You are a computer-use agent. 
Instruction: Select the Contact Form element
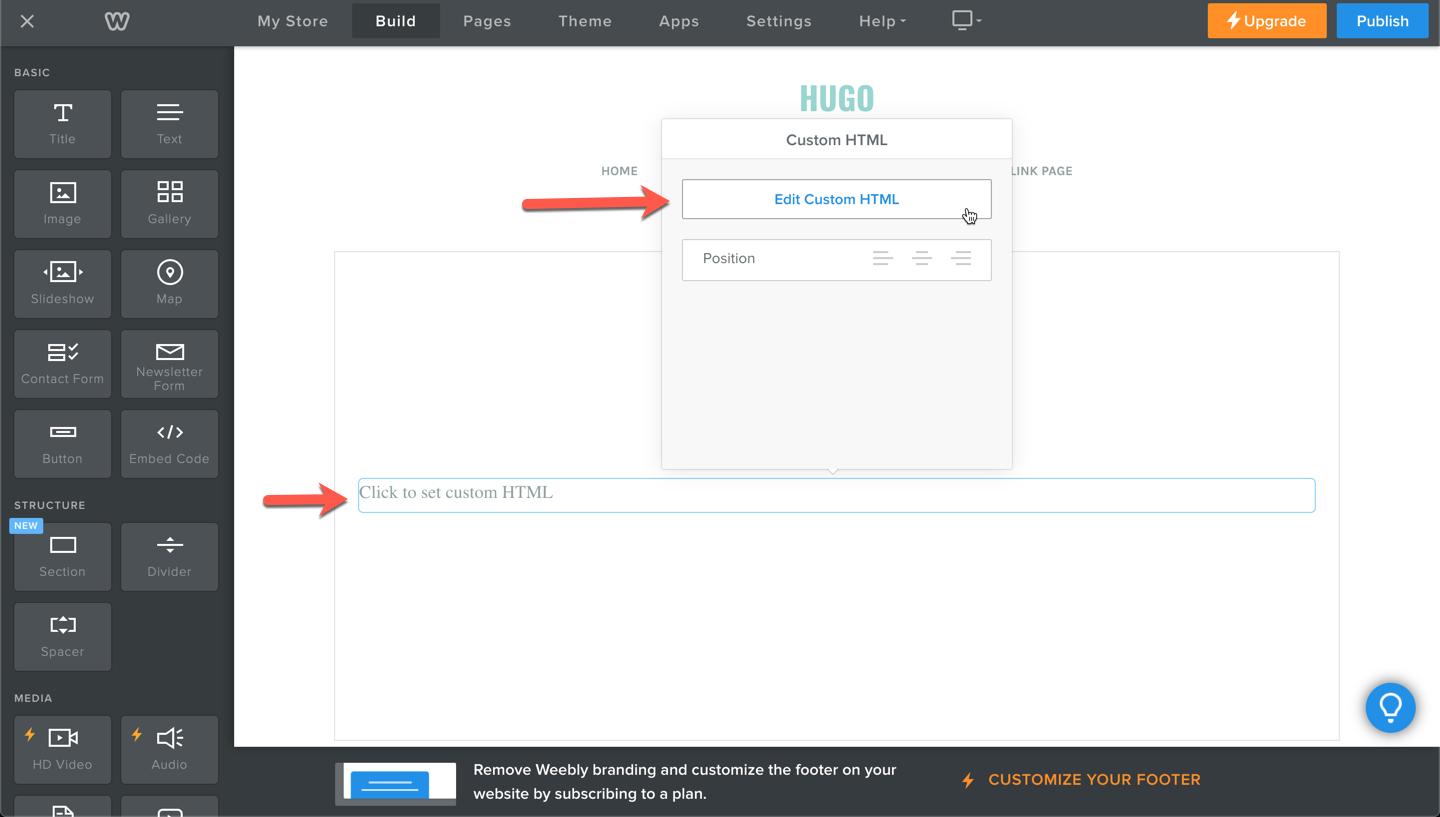pos(62,364)
